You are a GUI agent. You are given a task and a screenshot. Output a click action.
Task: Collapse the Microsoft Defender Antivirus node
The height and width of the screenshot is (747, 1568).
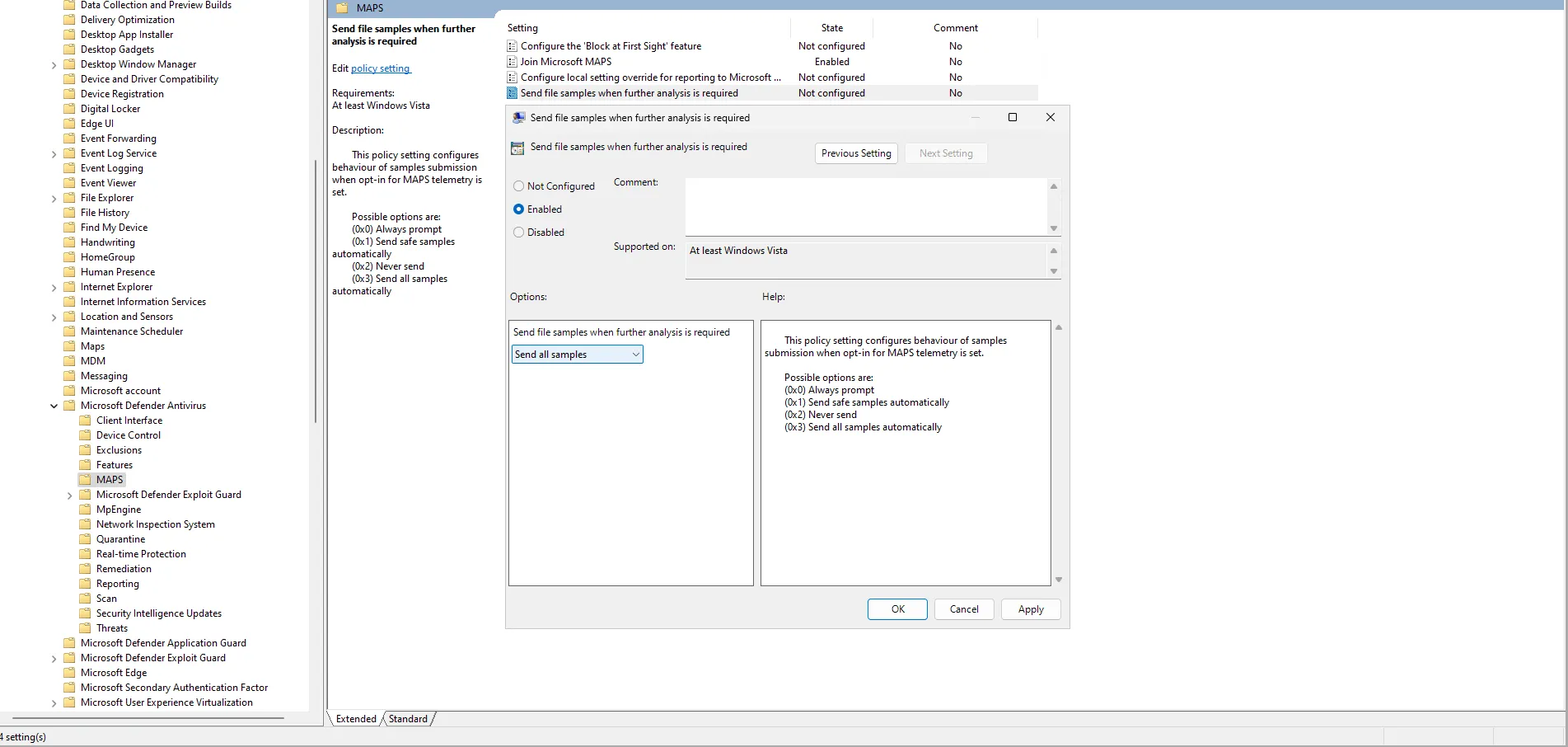[x=54, y=406]
